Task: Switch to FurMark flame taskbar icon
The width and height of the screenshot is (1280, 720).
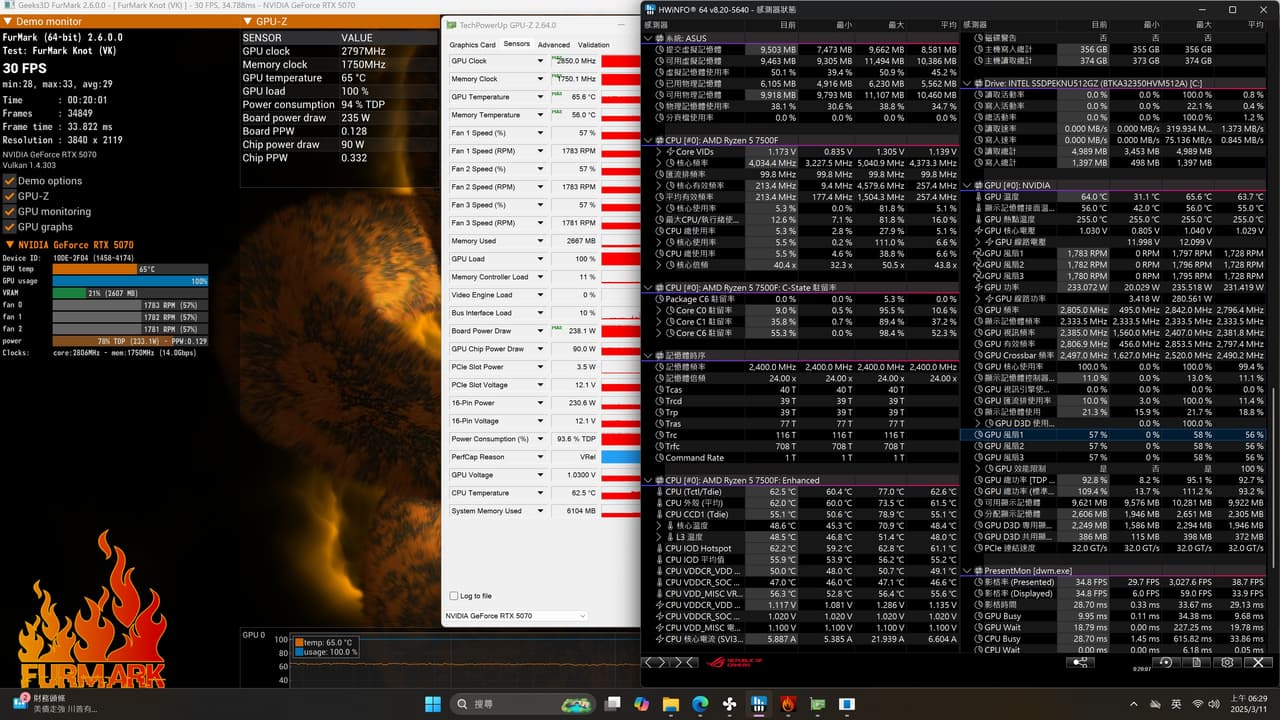Action: (x=788, y=704)
